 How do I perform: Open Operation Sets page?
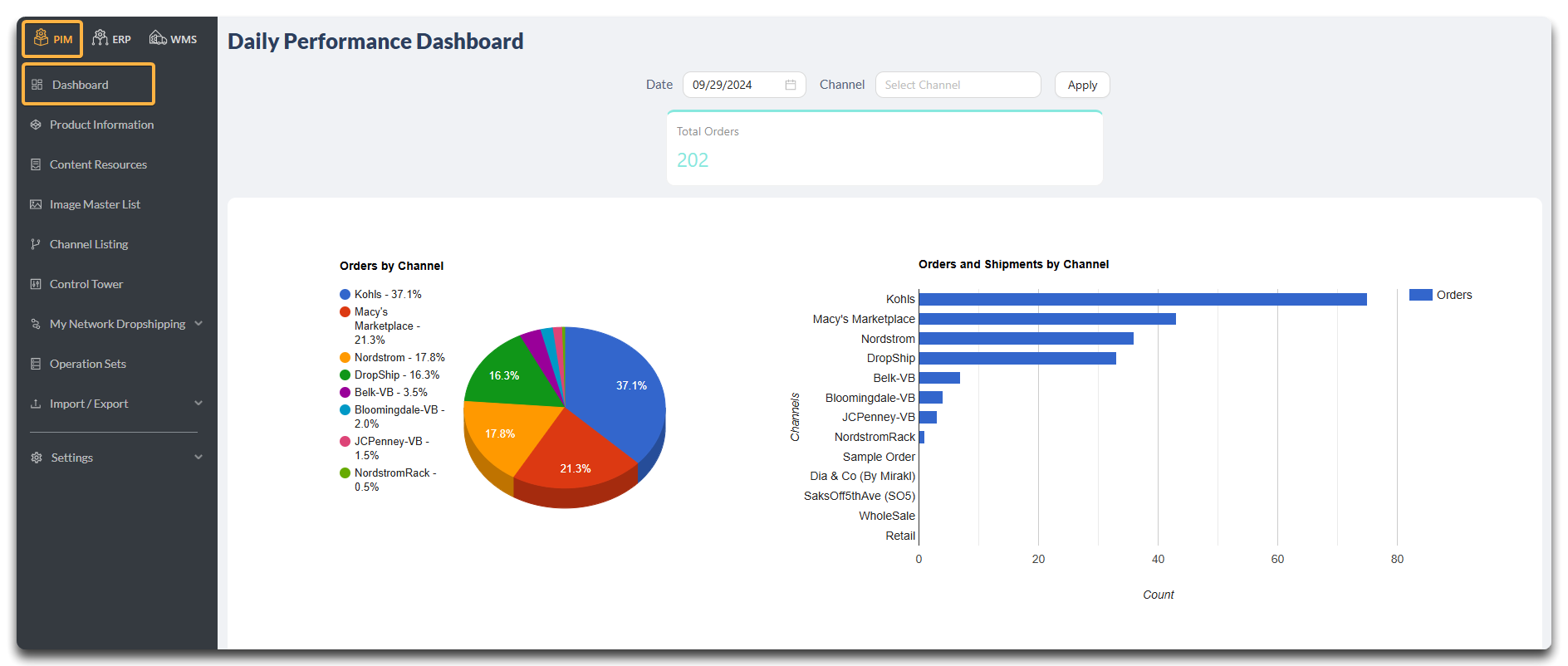pos(88,364)
